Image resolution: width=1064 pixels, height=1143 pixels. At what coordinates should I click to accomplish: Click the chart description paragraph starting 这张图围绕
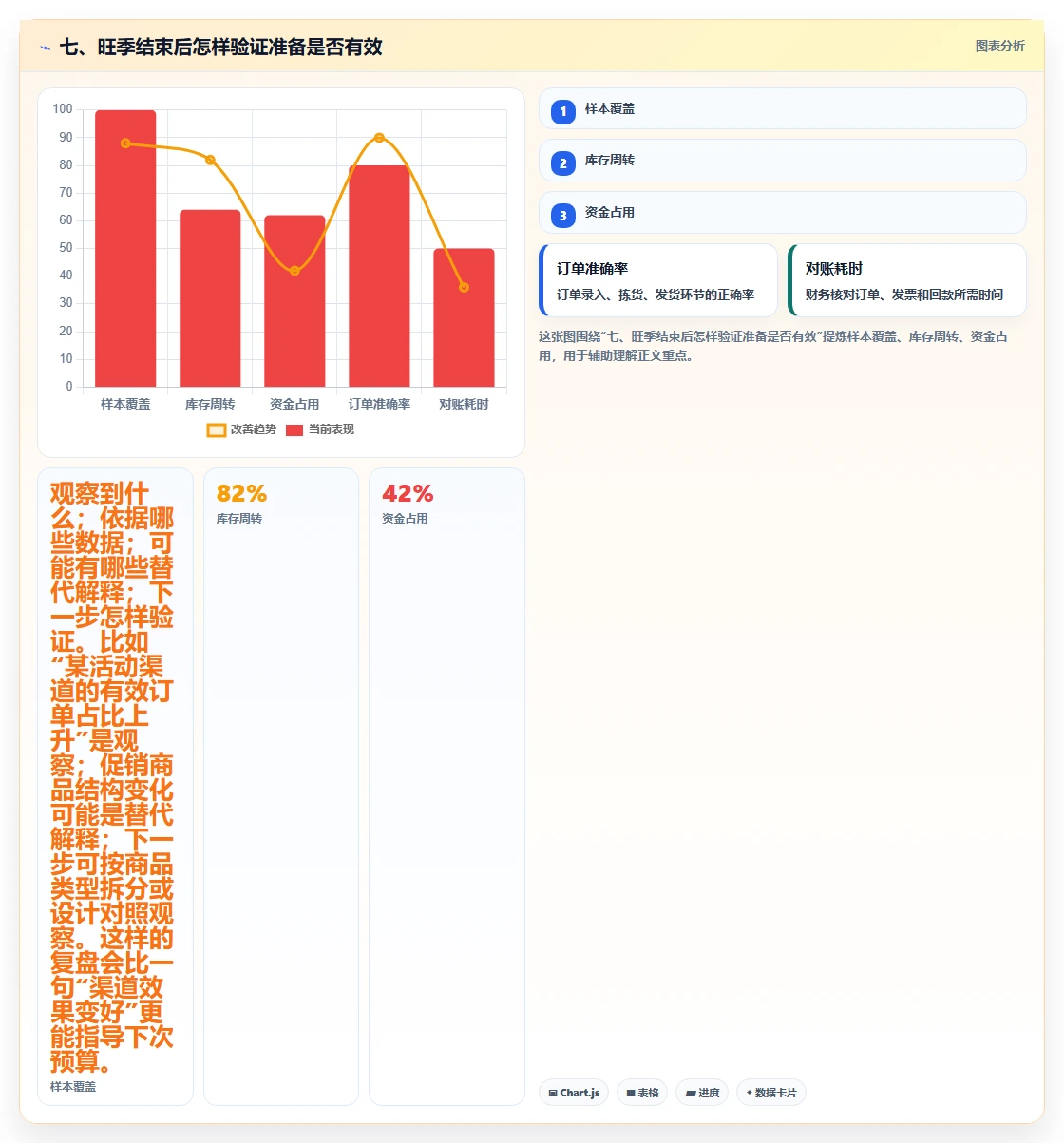coord(773,346)
